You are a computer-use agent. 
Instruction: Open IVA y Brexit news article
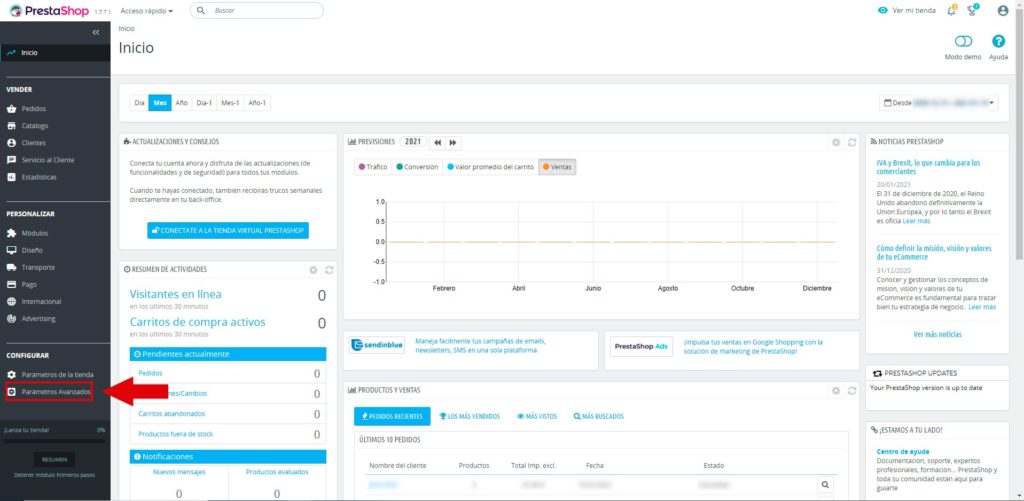928,167
